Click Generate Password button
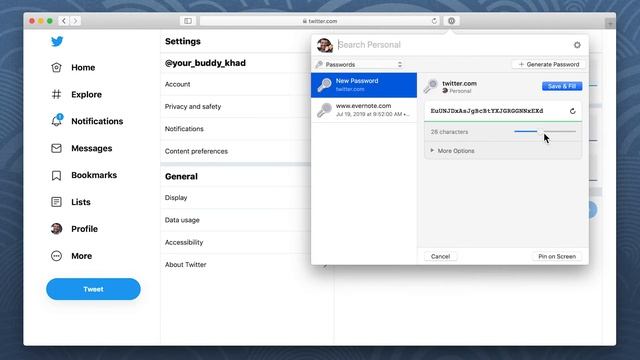 tap(548, 64)
